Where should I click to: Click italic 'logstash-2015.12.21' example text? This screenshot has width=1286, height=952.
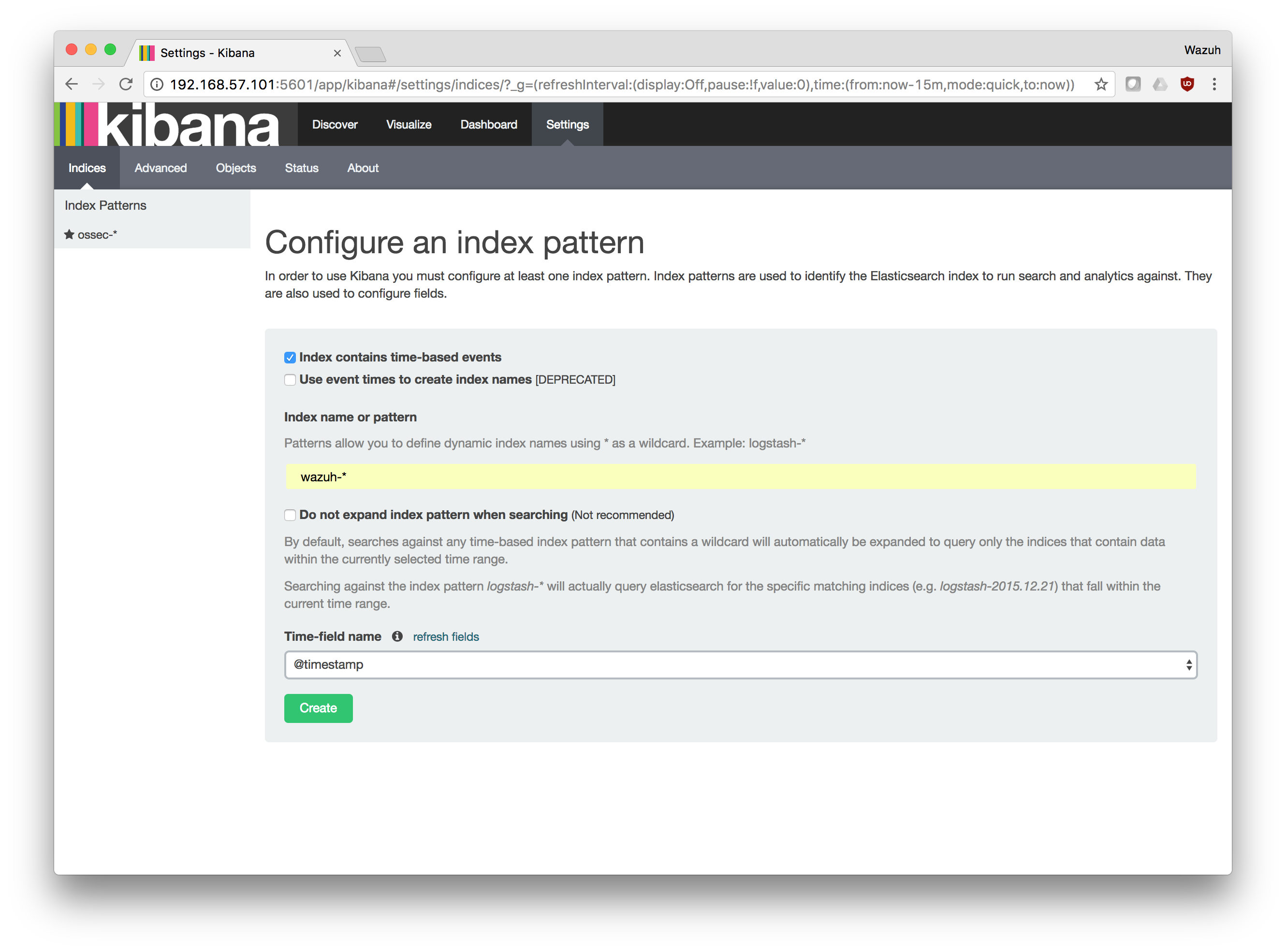997,586
